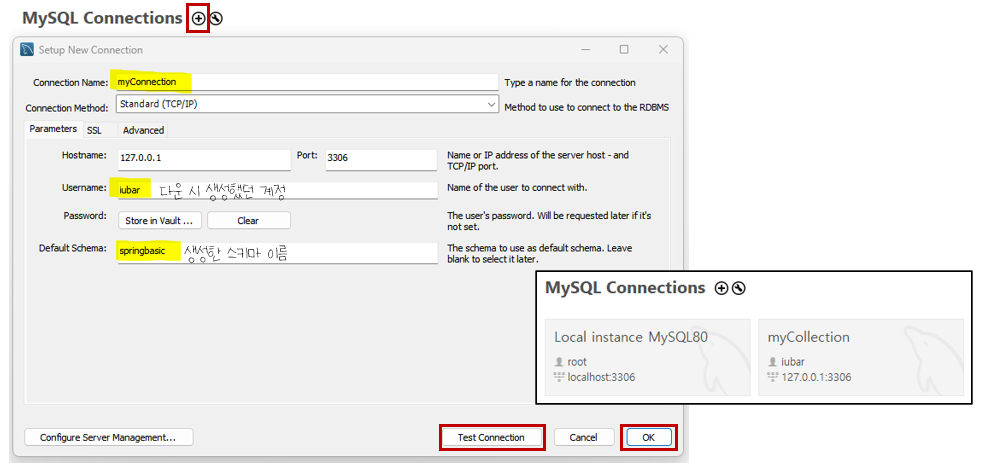Click 'Setup New Connection' title text

91,50
